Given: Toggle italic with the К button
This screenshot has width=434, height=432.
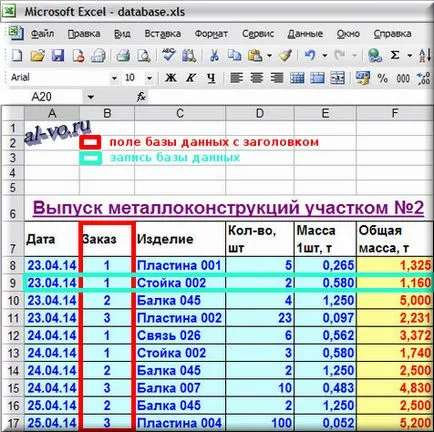Looking at the screenshot, I should pyautogui.click(x=191, y=78).
